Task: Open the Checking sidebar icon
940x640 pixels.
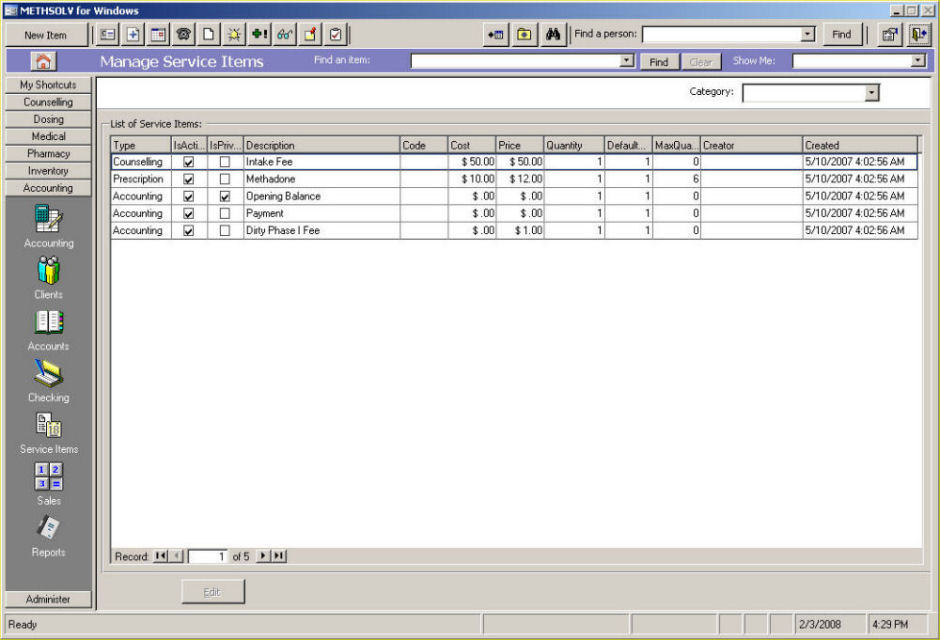Action: pos(48,374)
